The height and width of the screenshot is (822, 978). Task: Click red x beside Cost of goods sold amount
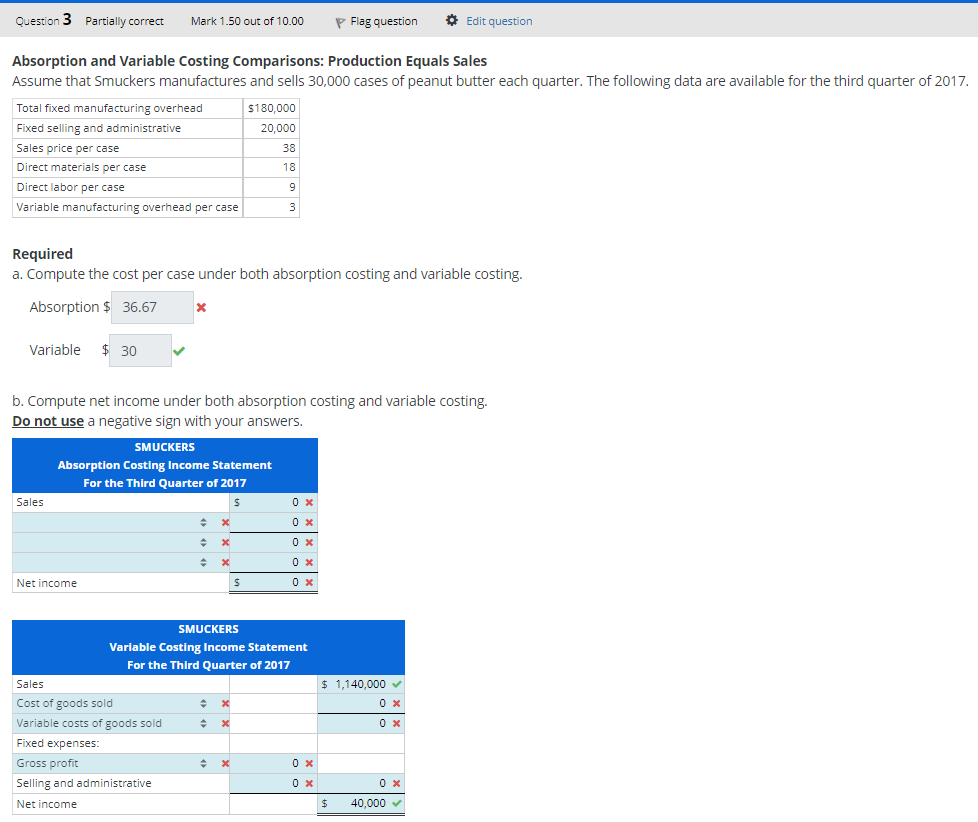pos(396,703)
